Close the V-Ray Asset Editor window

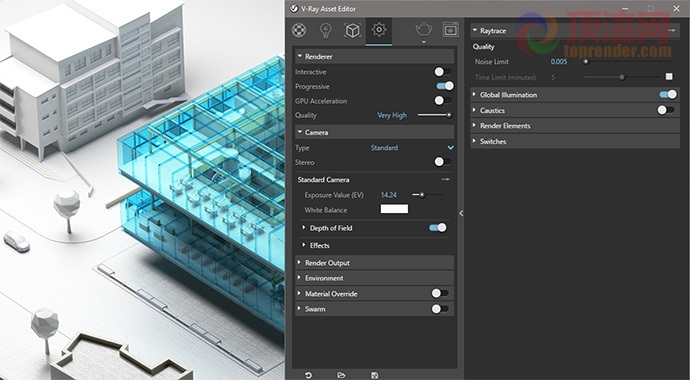click(x=676, y=8)
